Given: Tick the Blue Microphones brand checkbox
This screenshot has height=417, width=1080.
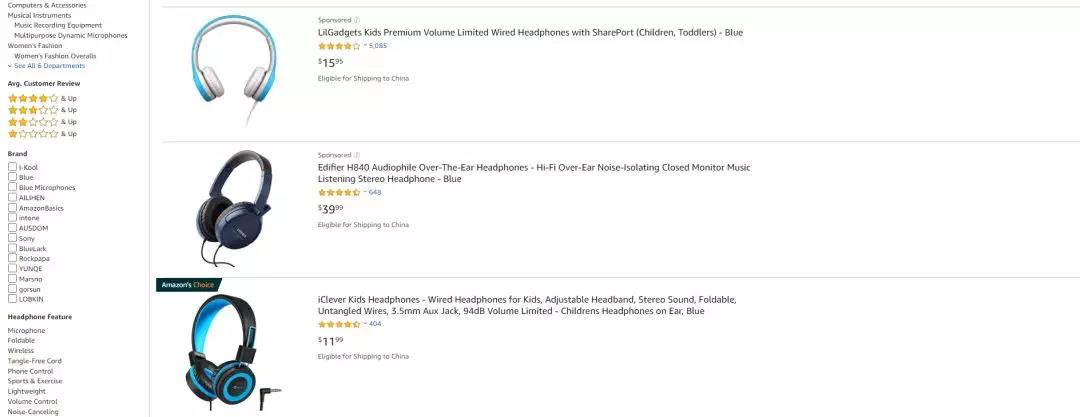Looking at the screenshot, I should [x=12, y=187].
